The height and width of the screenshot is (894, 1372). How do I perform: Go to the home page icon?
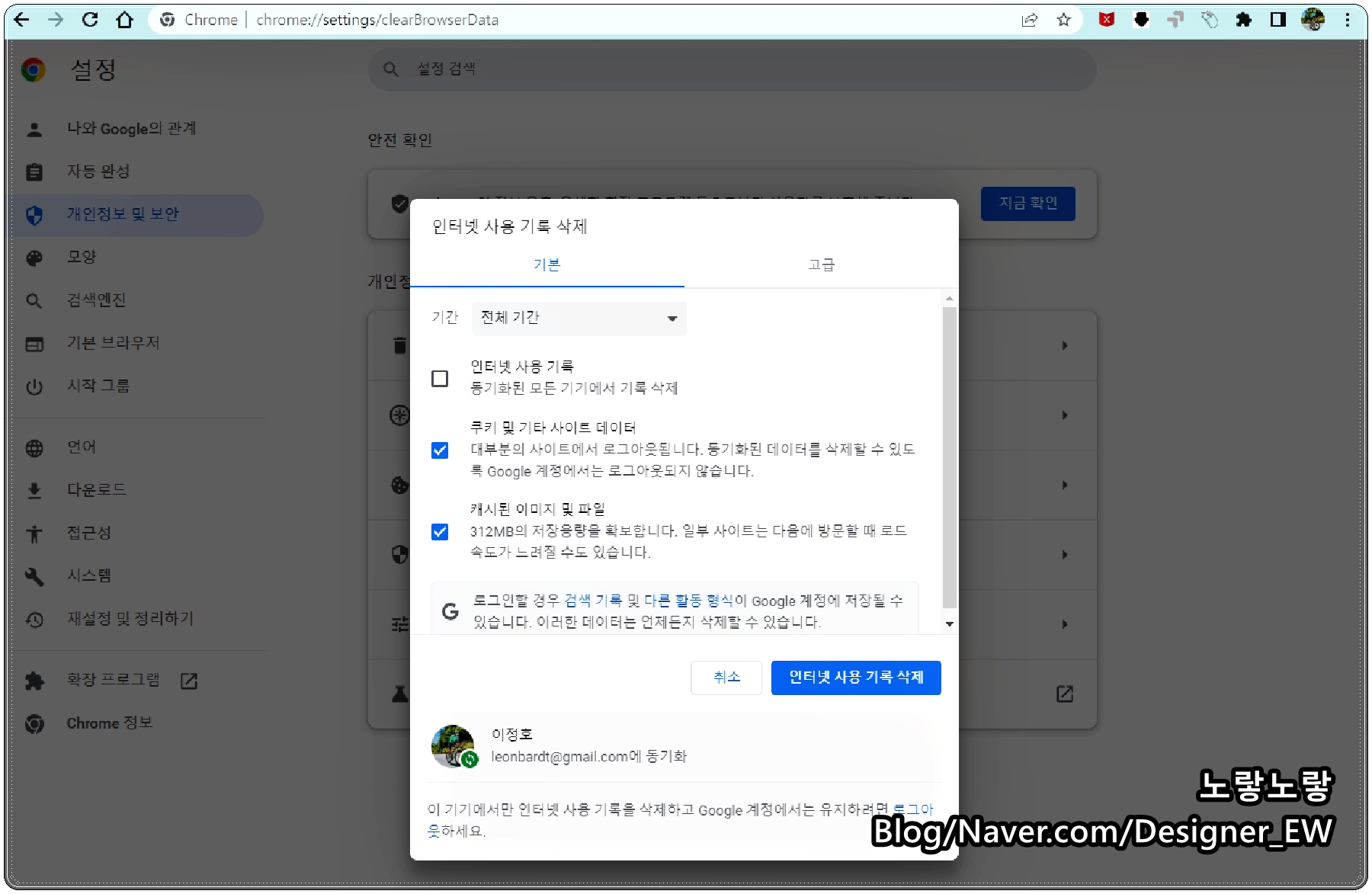click(x=124, y=20)
